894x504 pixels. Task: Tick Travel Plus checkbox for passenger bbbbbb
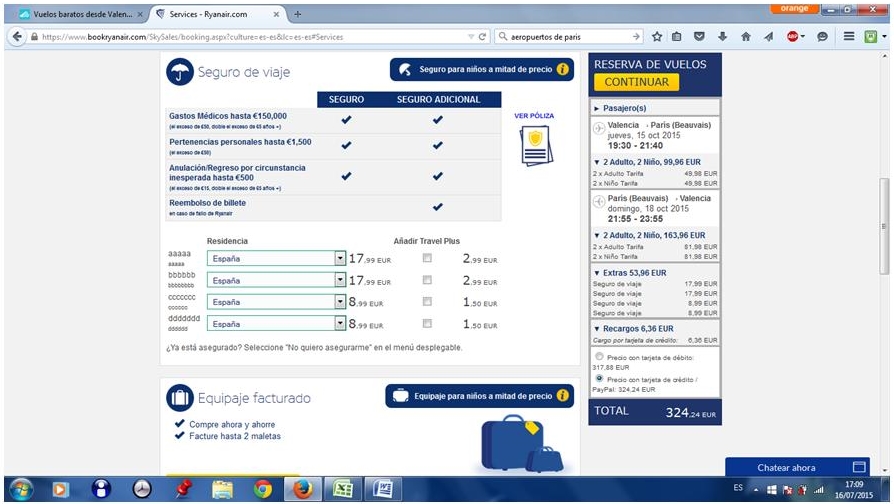click(x=427, y=280)
